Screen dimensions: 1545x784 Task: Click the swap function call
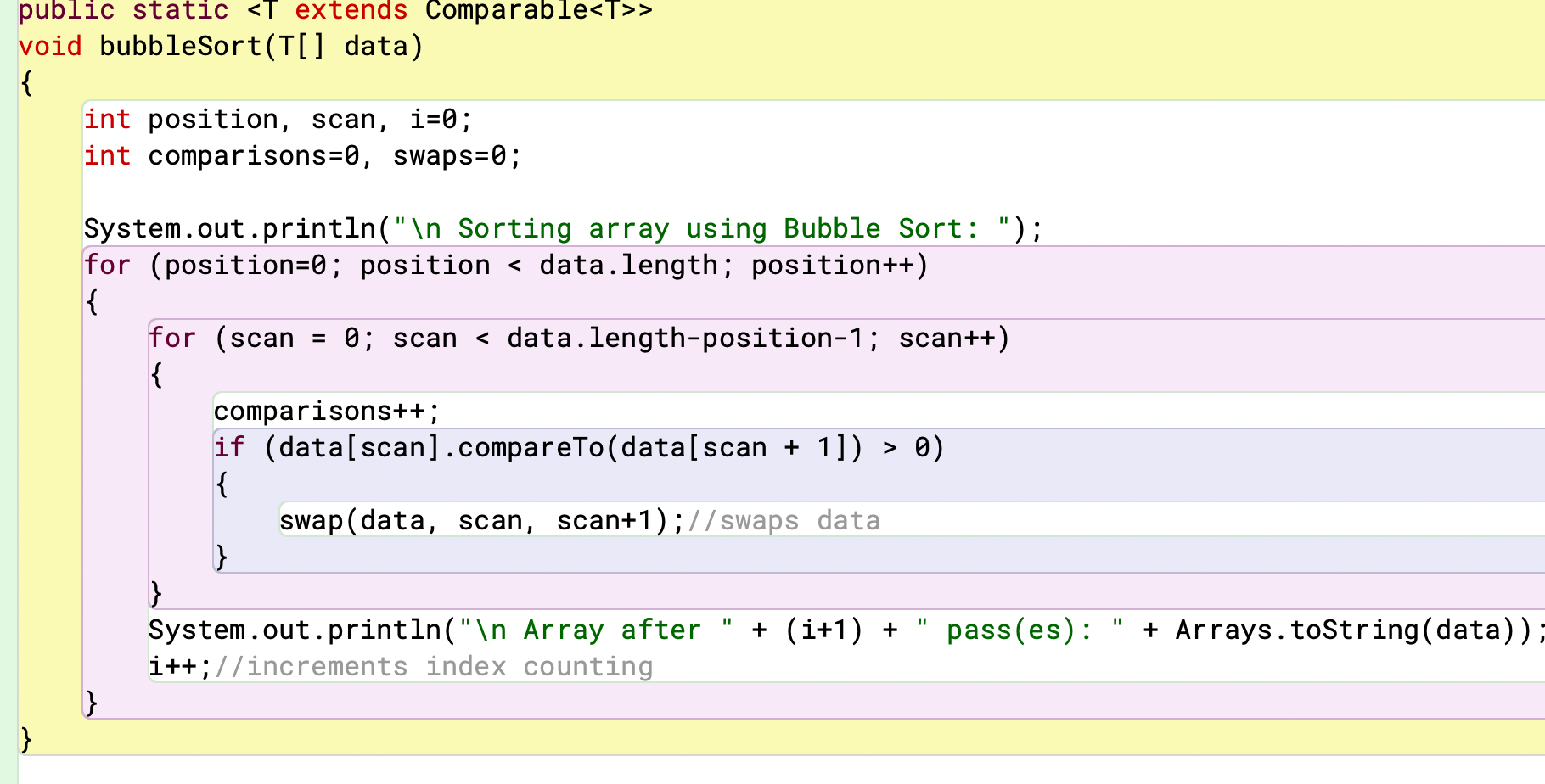(x=312, y=519)
